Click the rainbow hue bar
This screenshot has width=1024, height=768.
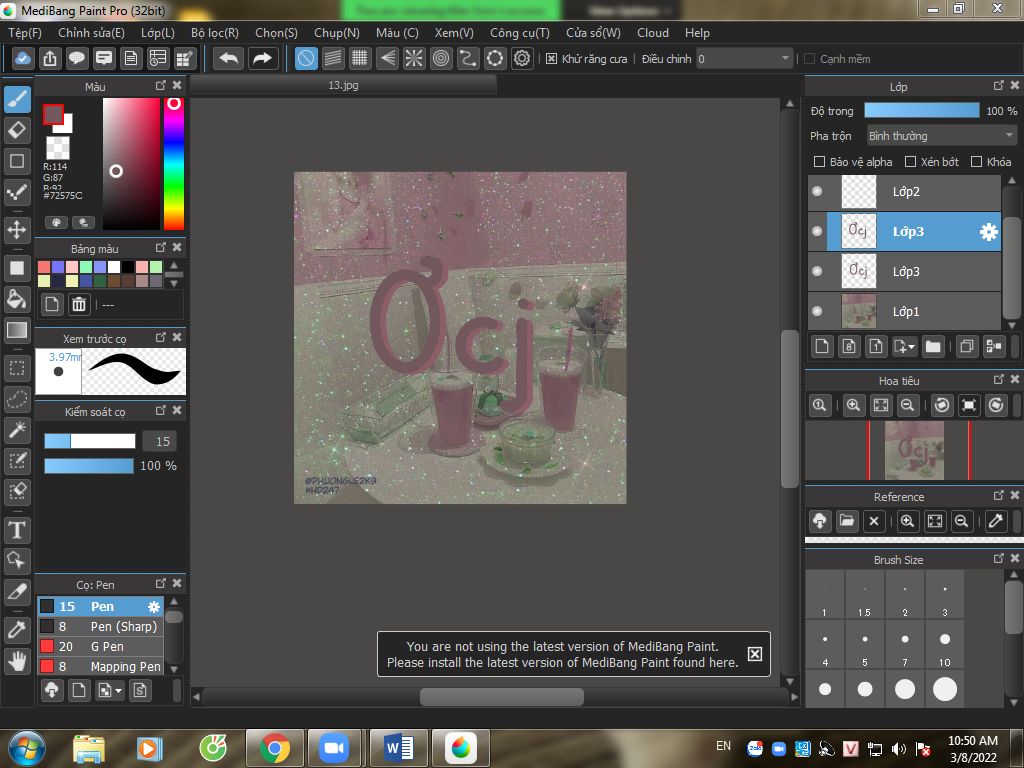coord(174,164)
